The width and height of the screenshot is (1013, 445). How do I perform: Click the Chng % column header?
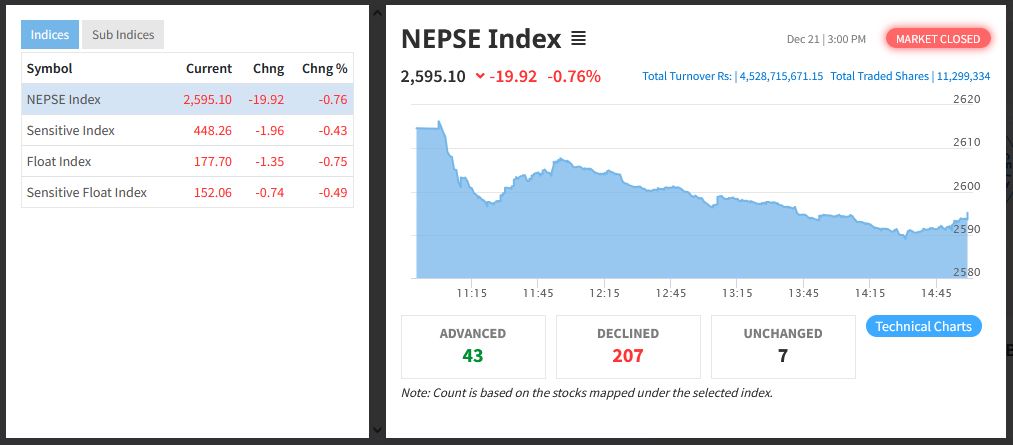coord(324,69)
